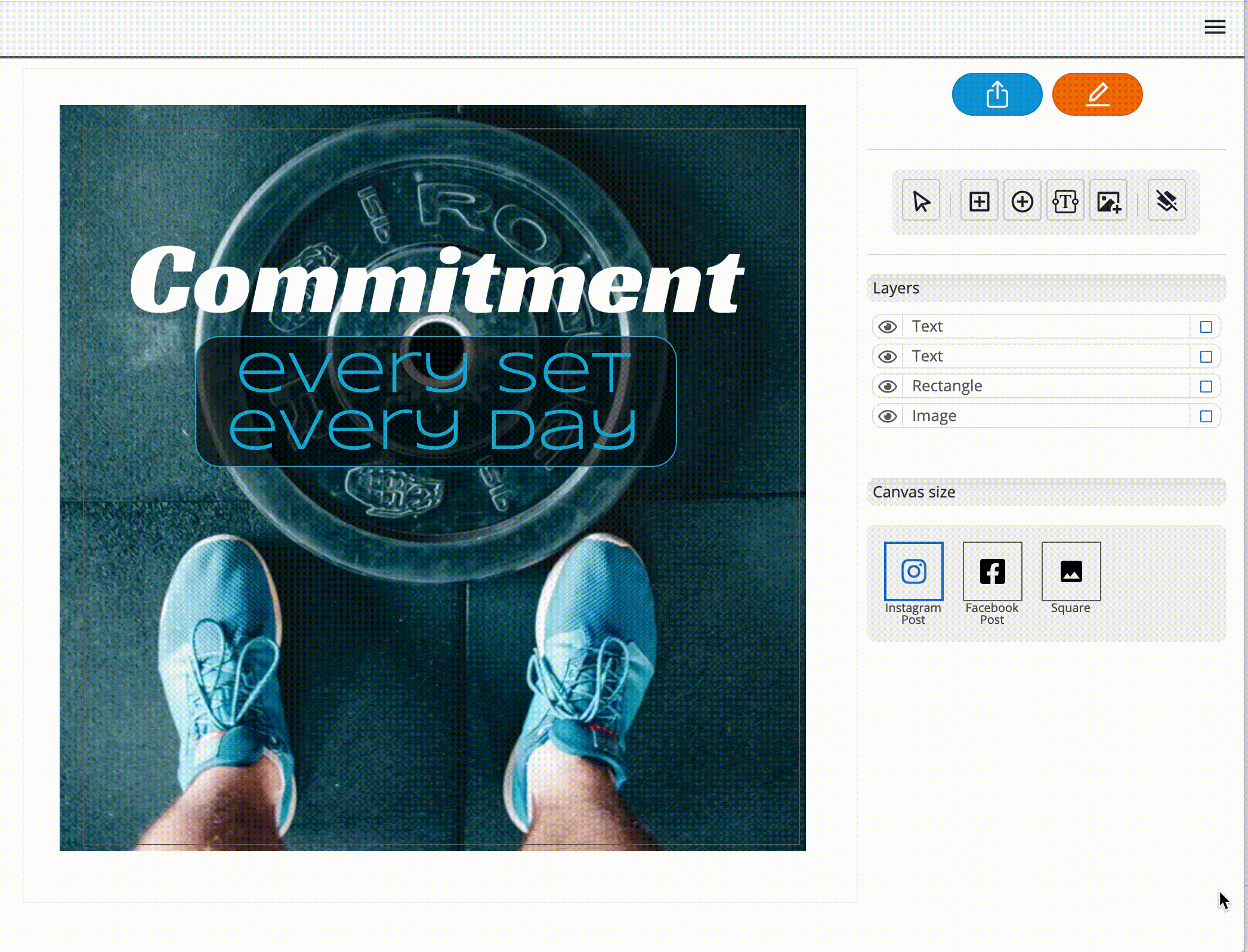Collapse the Layers panel header

tap(1046, 288)
